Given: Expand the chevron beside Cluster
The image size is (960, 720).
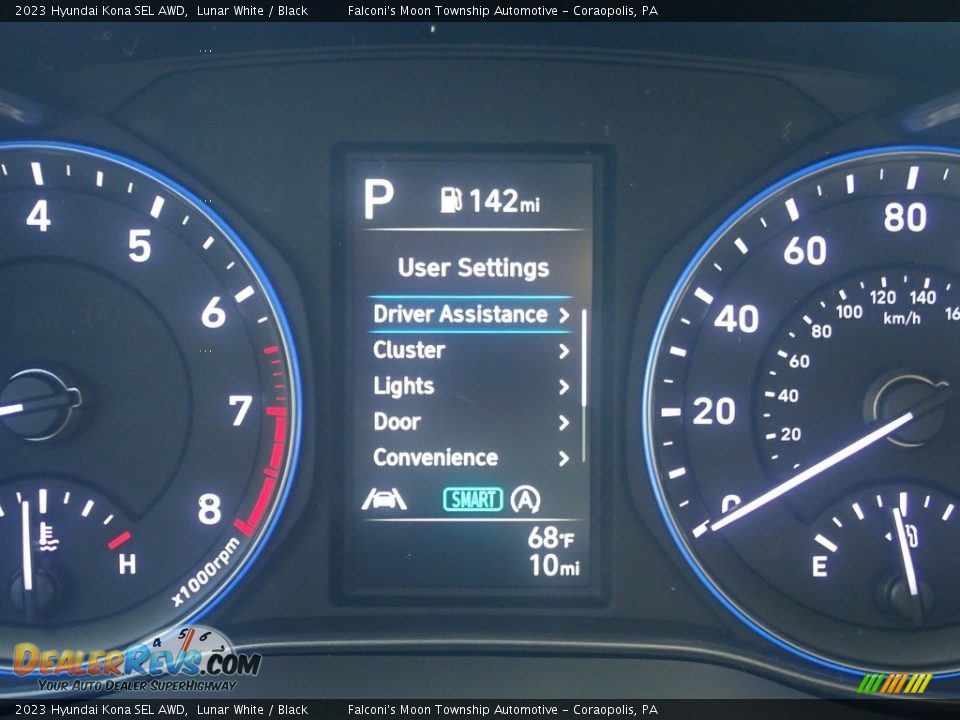Looking at the screenshot, I should pyautogui.click(x=564, y=351).
